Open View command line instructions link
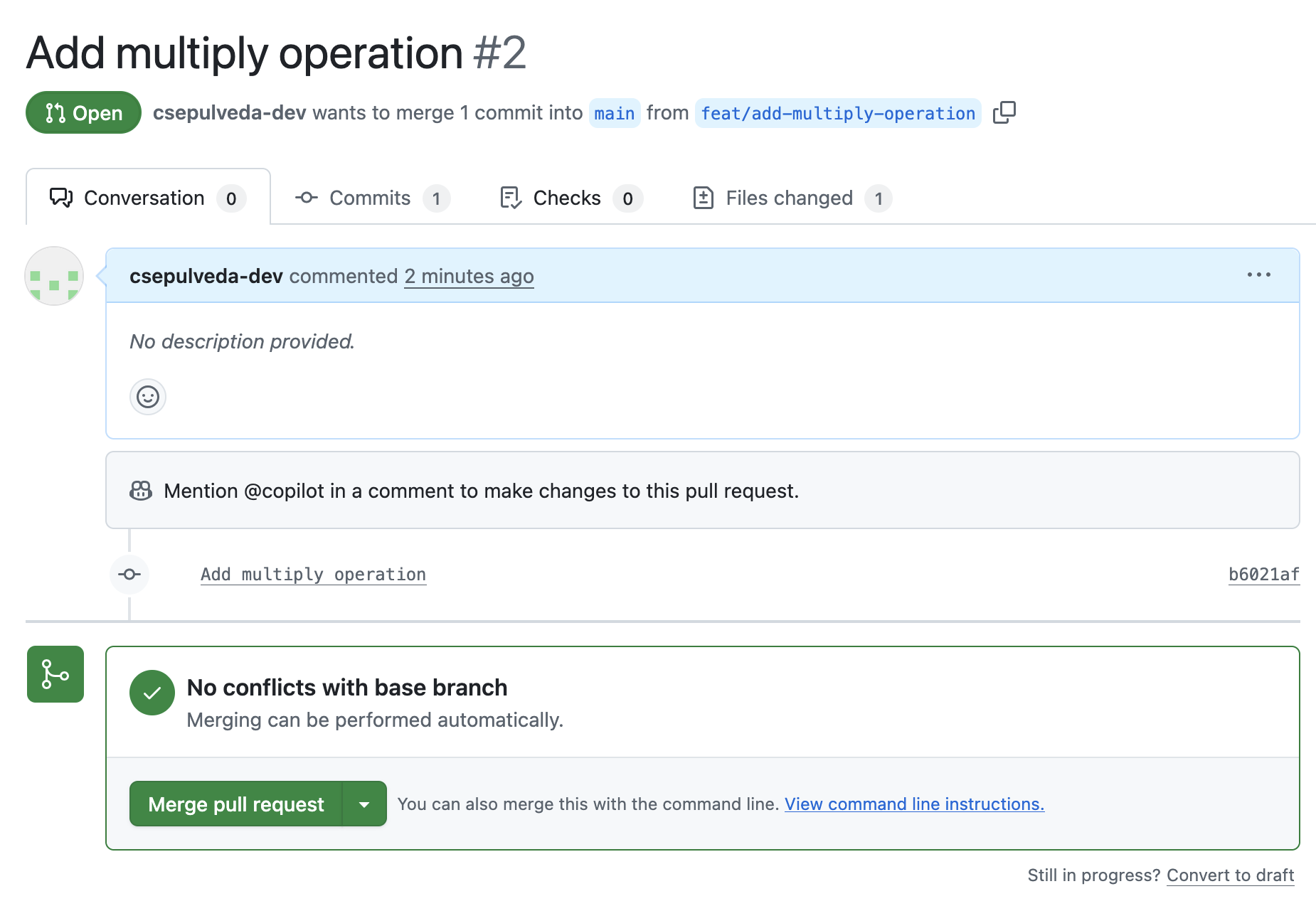Image resolution: width=1316 pixels, height=906 pixels. tap(914, 804)
